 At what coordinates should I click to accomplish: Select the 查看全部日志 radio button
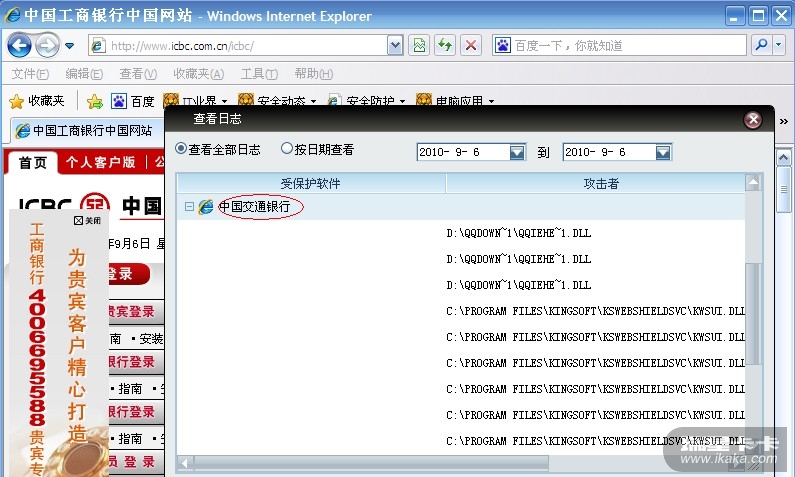tap(181, 149)
